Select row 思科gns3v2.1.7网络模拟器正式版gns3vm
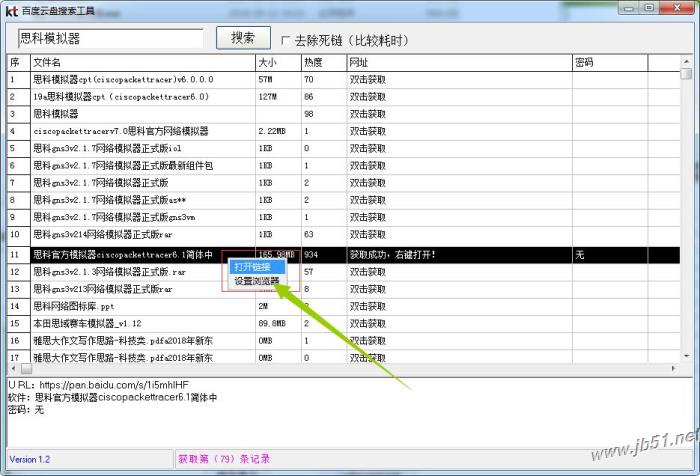This screenshot has height=476, width=700. [344, 217]
